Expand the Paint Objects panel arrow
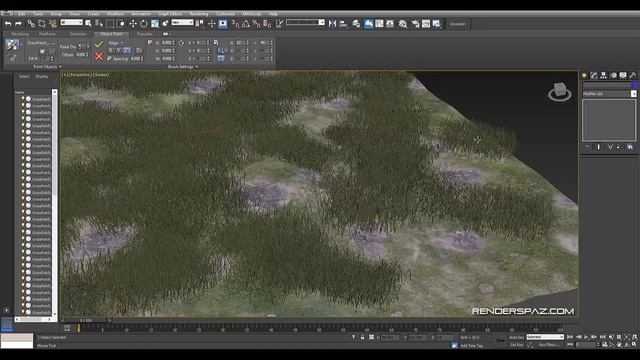Image resolution: width=640 pixels, height=360 pixels. pyautogui.click(x=60, y=67)
